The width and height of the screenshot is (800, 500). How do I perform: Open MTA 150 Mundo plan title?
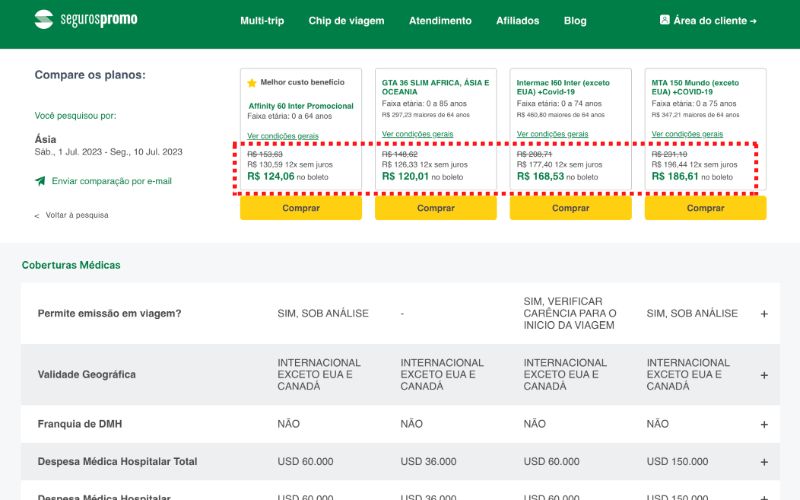point(695,87)
